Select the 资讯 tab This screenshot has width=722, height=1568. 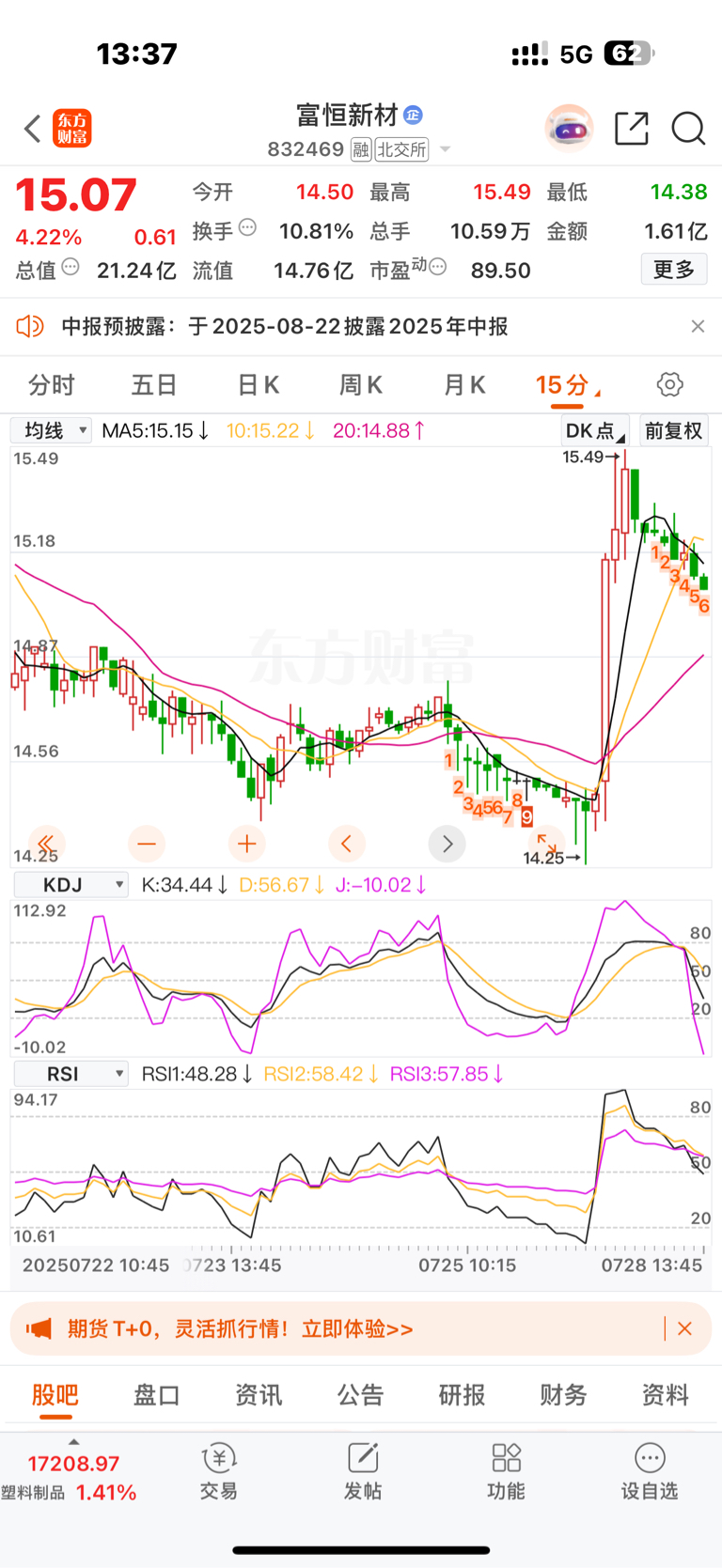pyautogui.click(x=259, y=1395)
